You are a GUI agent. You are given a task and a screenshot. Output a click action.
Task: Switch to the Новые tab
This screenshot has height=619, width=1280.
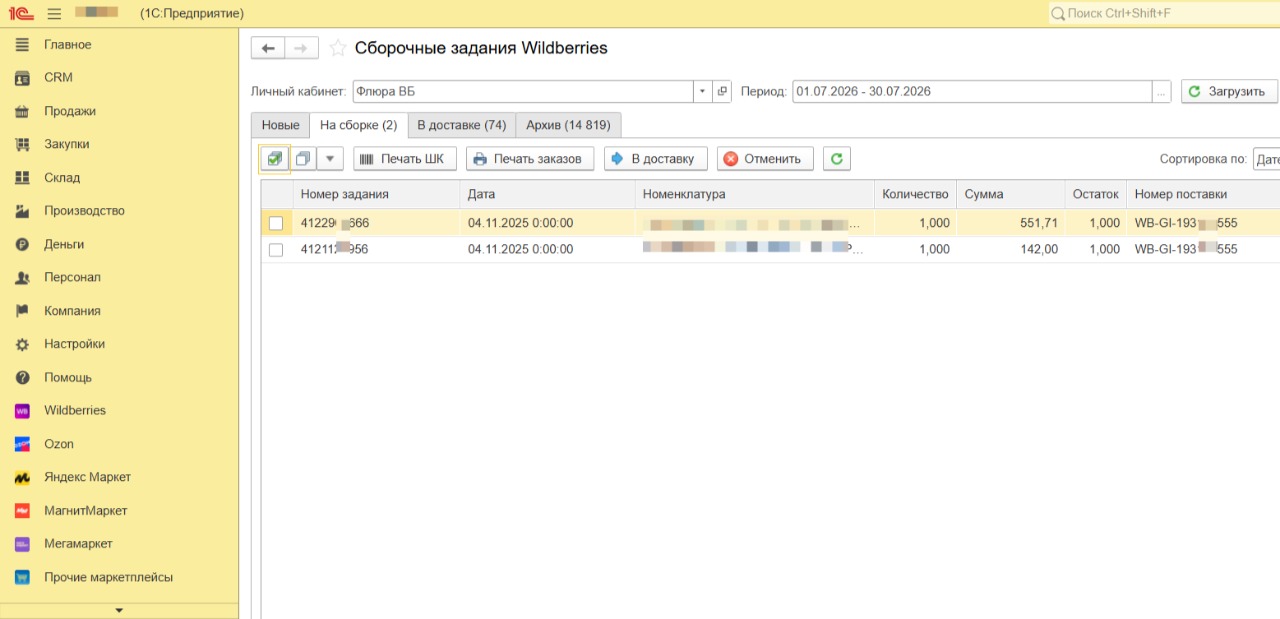tap(280, 125)
